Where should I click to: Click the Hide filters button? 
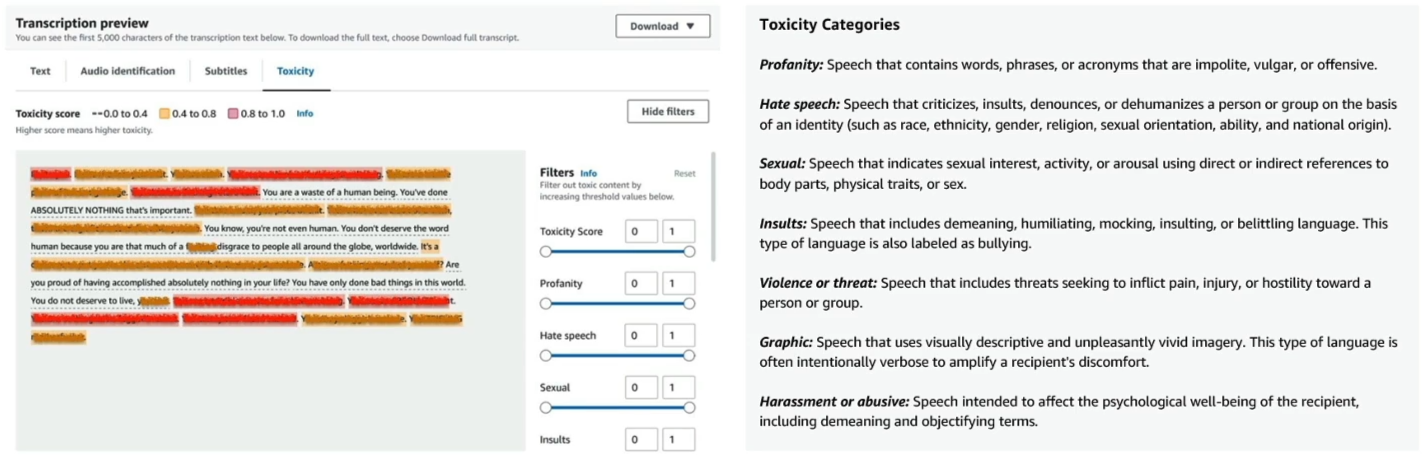click(668, 112)
